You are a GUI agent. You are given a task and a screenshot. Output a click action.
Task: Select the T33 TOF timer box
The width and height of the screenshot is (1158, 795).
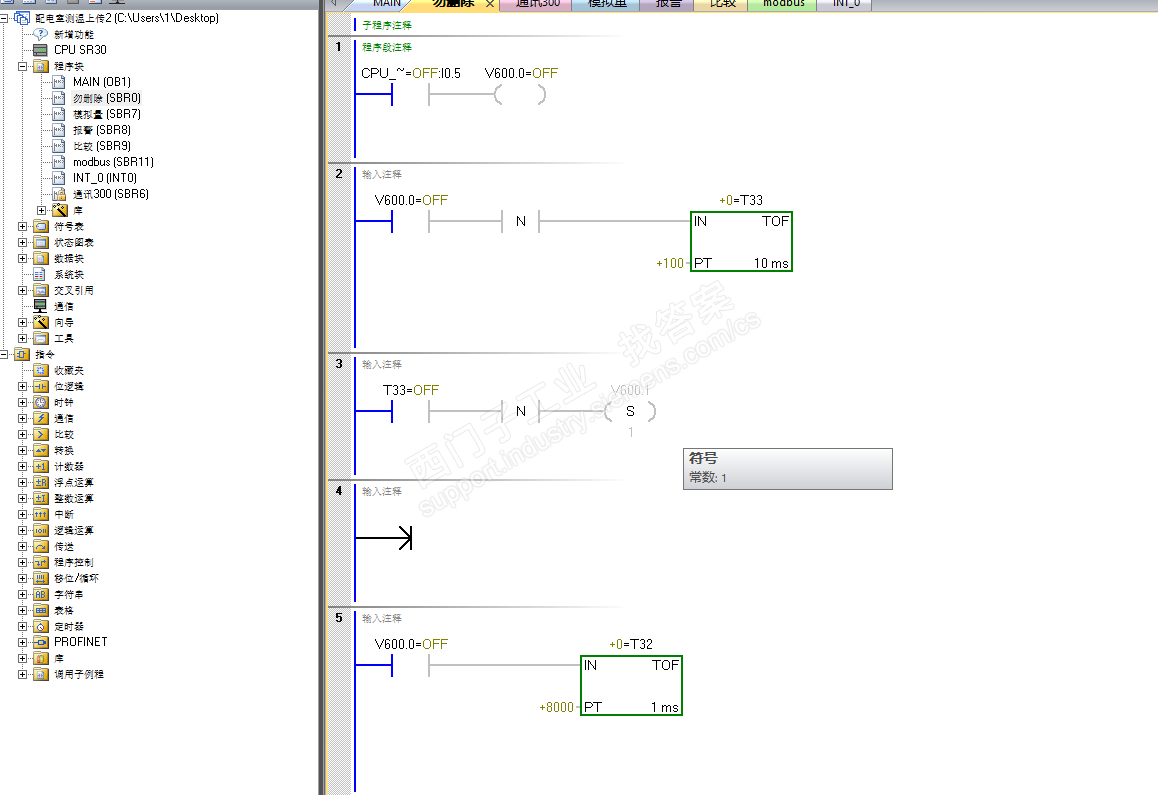coord(741,241)
